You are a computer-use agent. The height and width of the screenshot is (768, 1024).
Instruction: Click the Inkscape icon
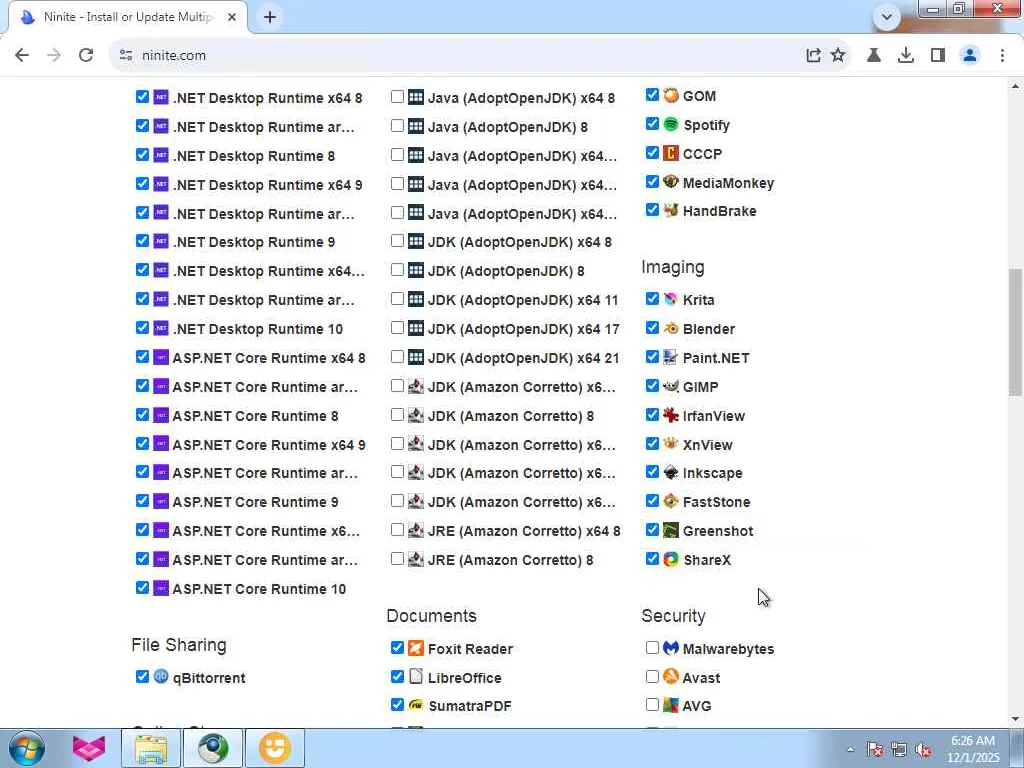click(x=671, y=472)
